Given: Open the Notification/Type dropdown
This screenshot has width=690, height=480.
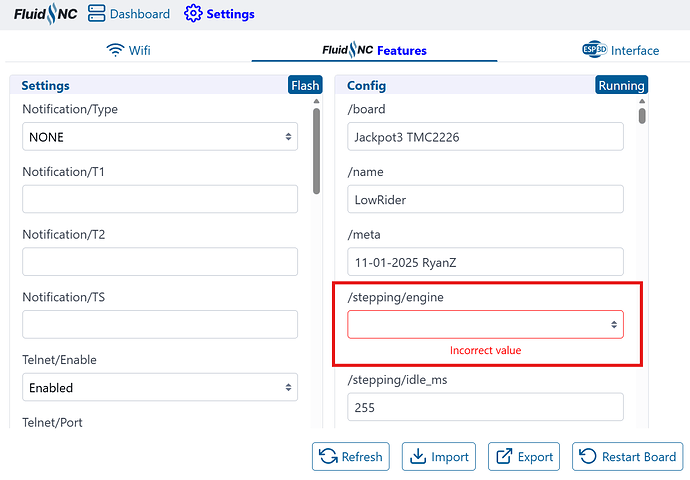Looking at the screenshot, I should click(160, 137).
